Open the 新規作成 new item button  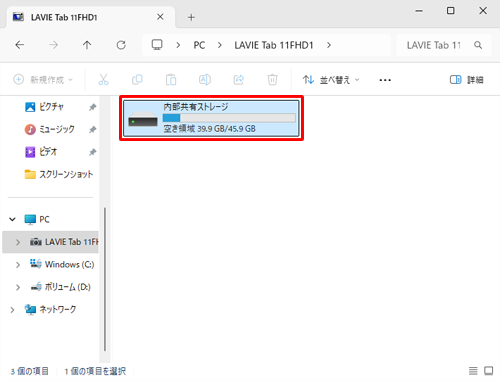point(43,80)
